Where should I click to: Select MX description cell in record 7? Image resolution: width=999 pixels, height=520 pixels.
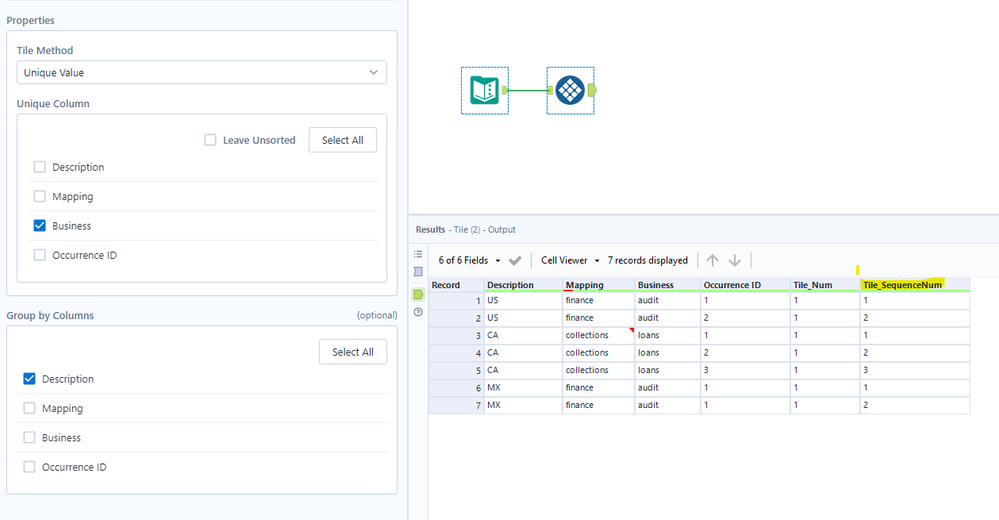[523, 405]
